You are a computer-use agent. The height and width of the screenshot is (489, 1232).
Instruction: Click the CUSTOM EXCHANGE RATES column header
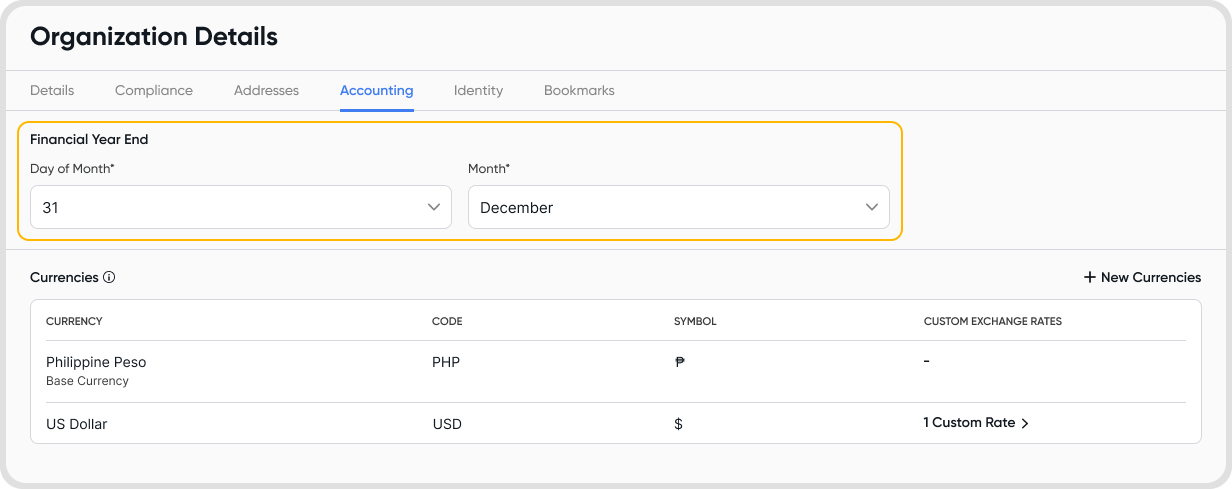992,321
